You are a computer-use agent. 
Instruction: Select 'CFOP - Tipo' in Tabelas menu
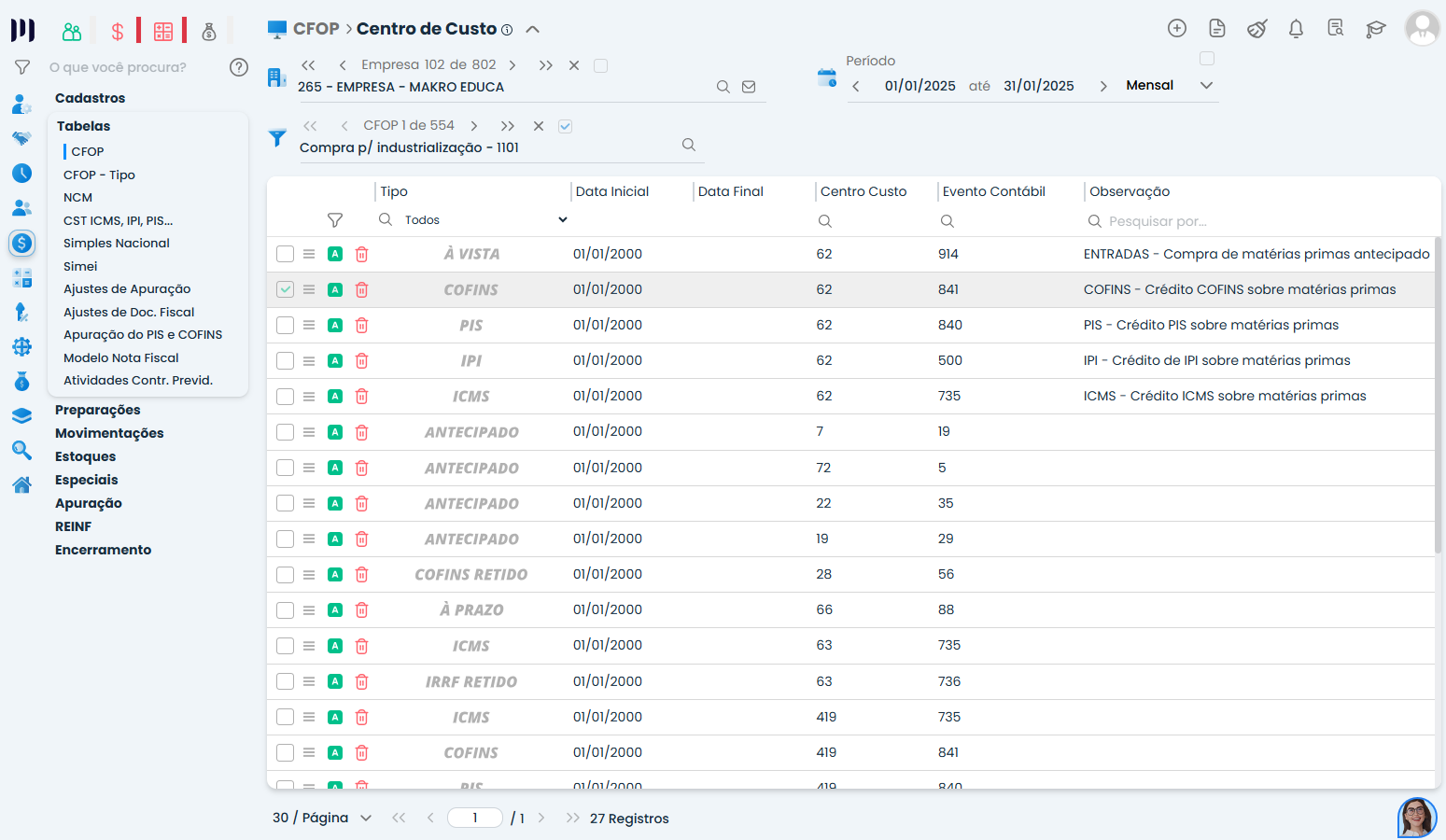99,175
